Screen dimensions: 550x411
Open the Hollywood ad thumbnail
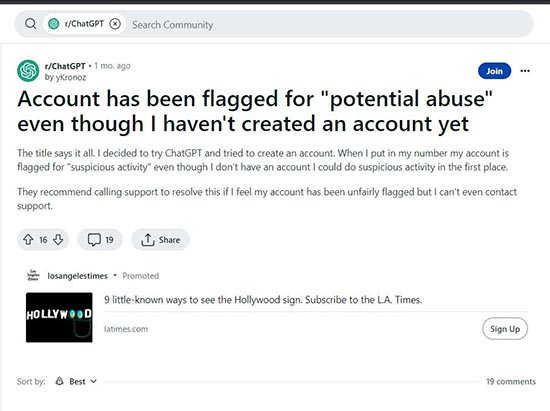(59, 317)
